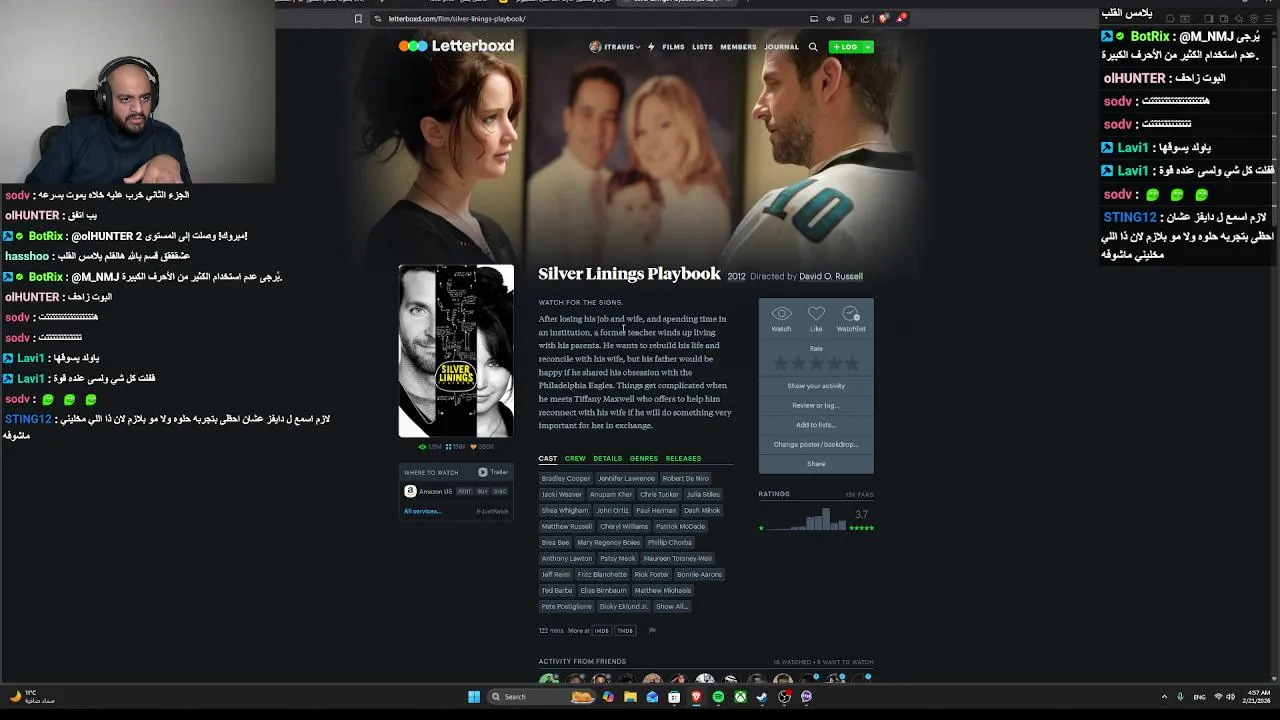
Task: Click the BUY option for Amazon
Action: (483, 491)
